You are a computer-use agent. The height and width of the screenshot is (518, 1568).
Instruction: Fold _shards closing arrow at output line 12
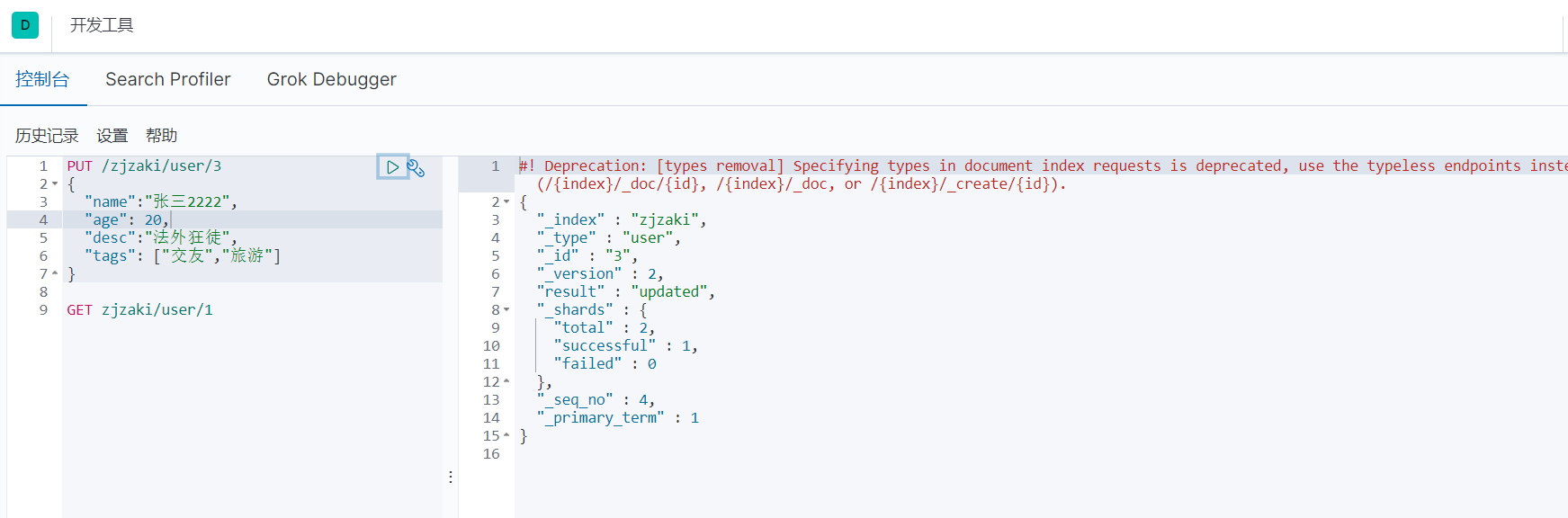click(x=506, y=381)
